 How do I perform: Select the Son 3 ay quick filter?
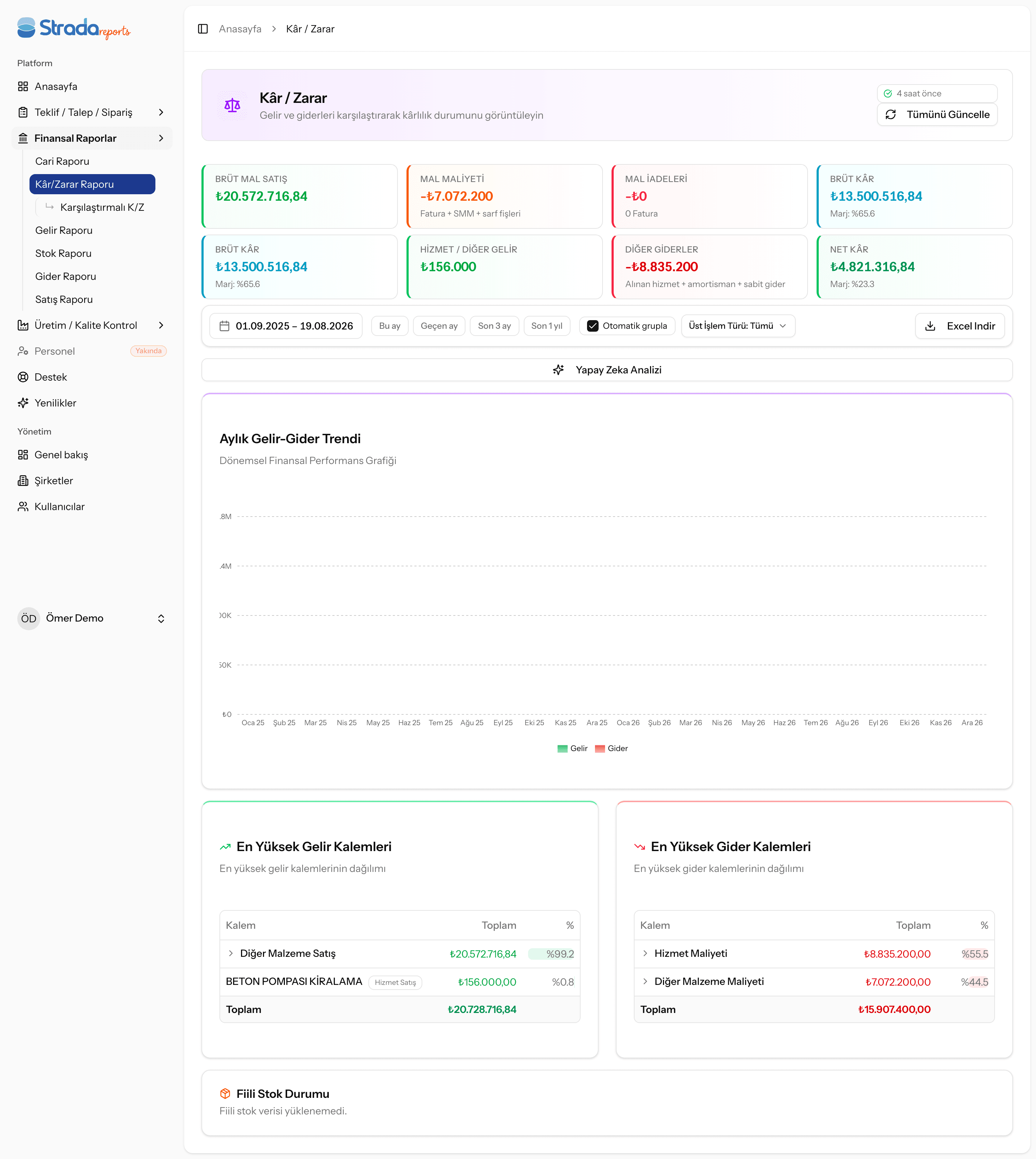494,326
